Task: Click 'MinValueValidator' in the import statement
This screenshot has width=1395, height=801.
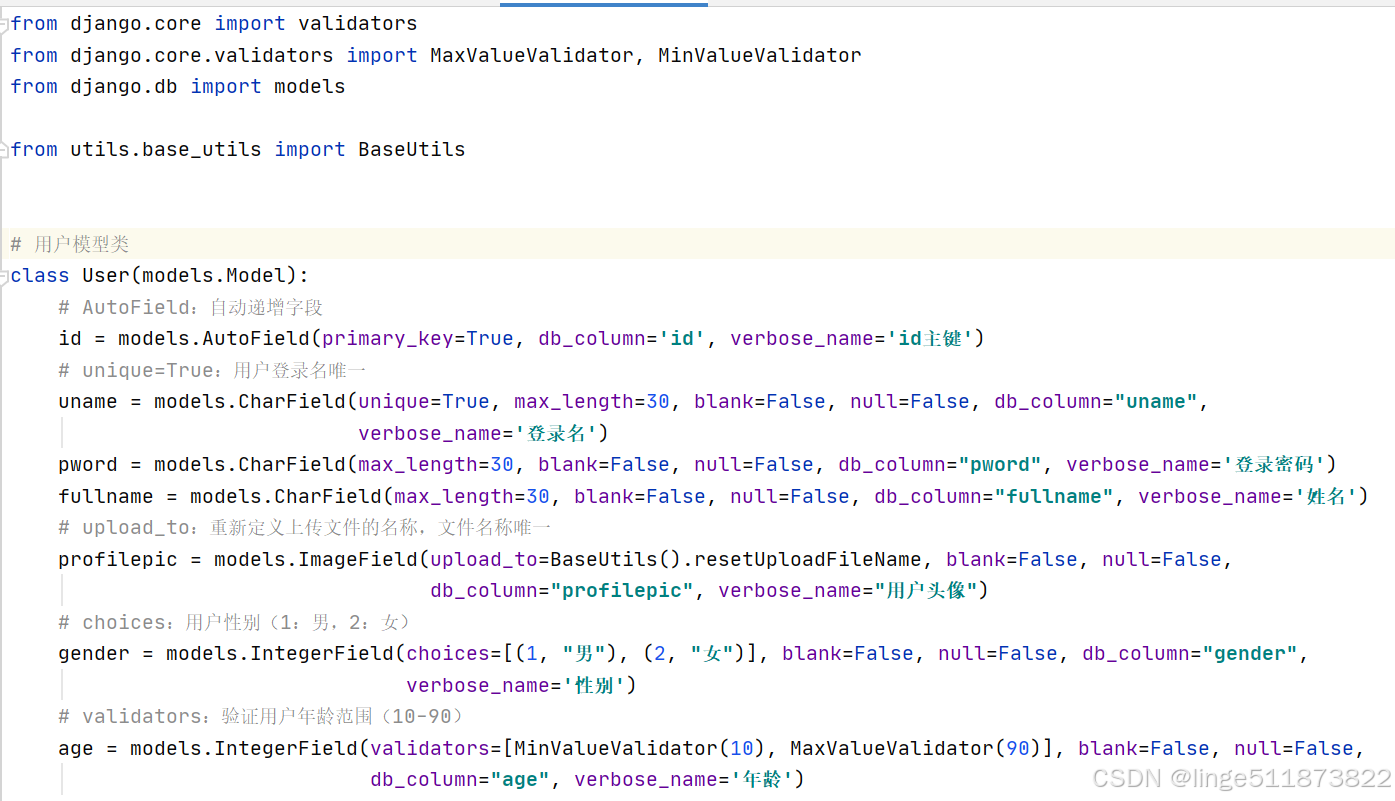Action: click(759, 55)
